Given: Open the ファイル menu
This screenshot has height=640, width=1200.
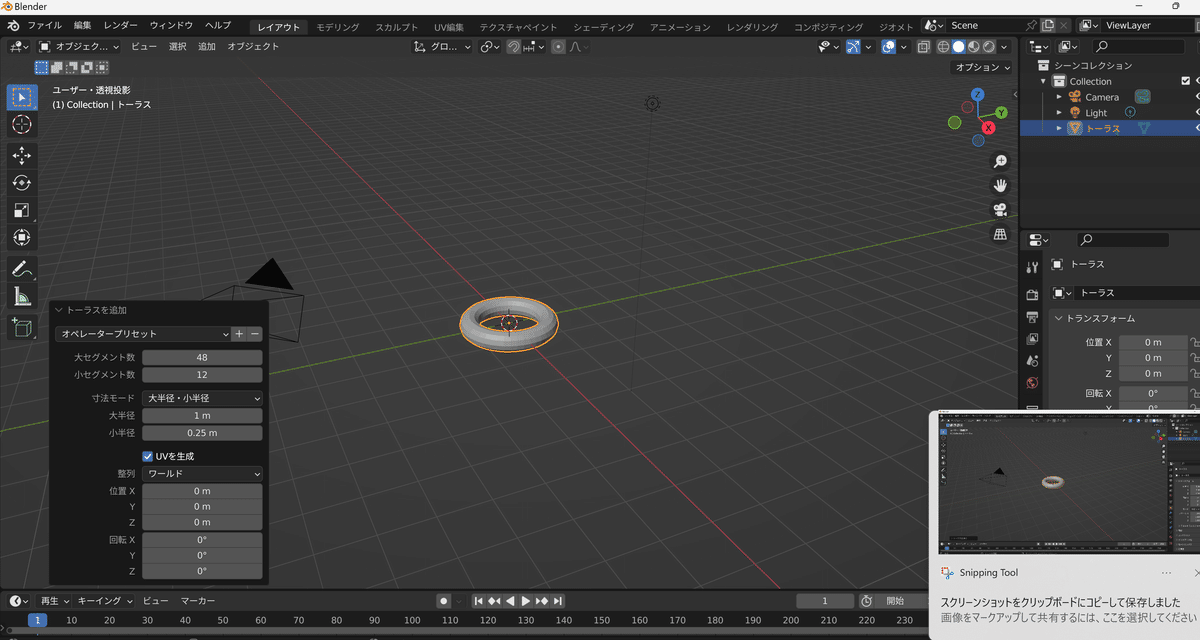Looking at the screenshot, I should (44, 25).
